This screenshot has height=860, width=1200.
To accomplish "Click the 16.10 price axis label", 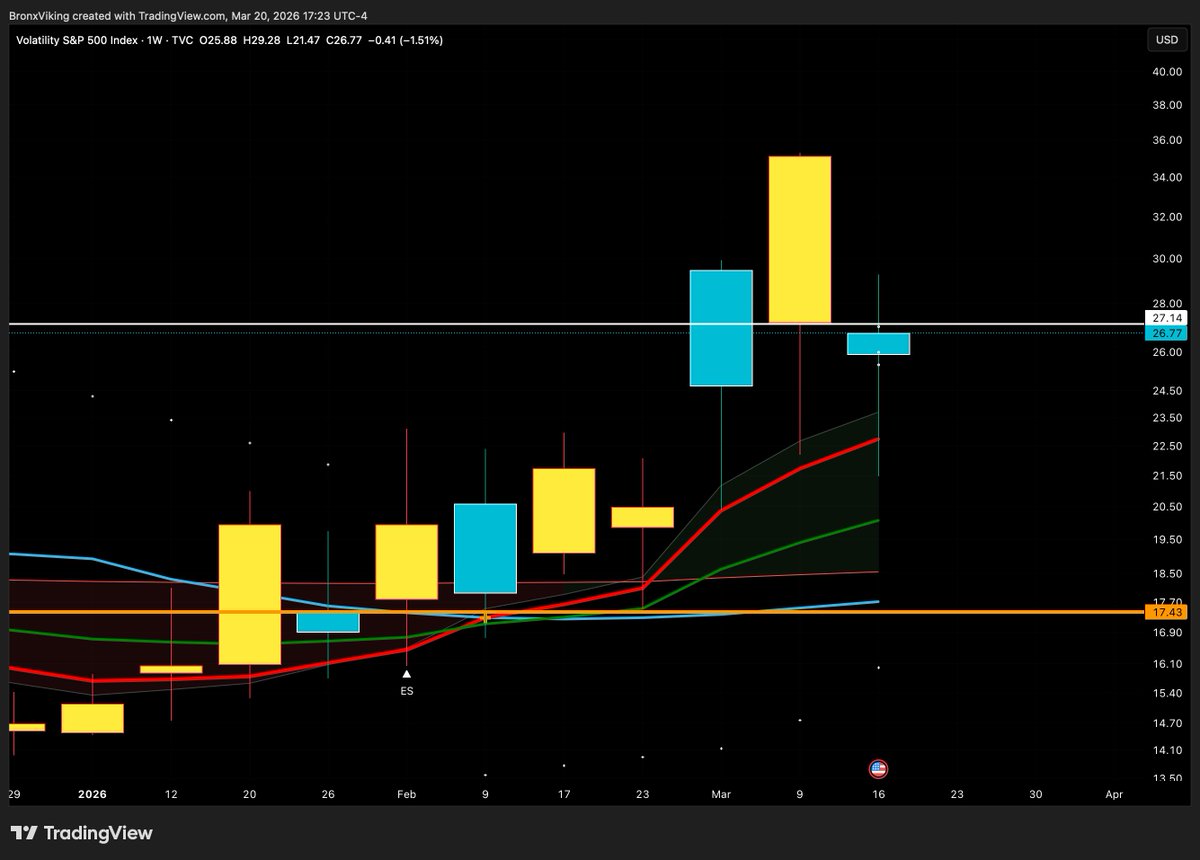I will [1167, 664].
